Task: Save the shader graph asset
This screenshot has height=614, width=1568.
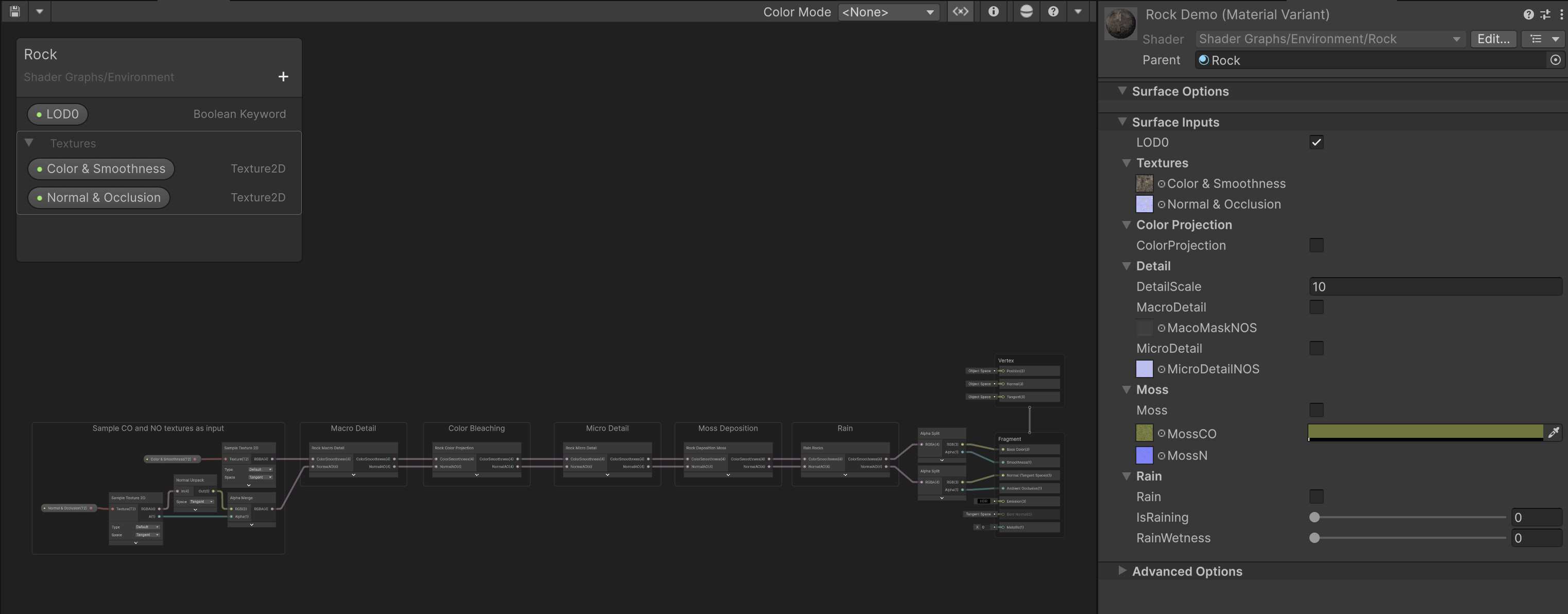Action: [13, 11]
